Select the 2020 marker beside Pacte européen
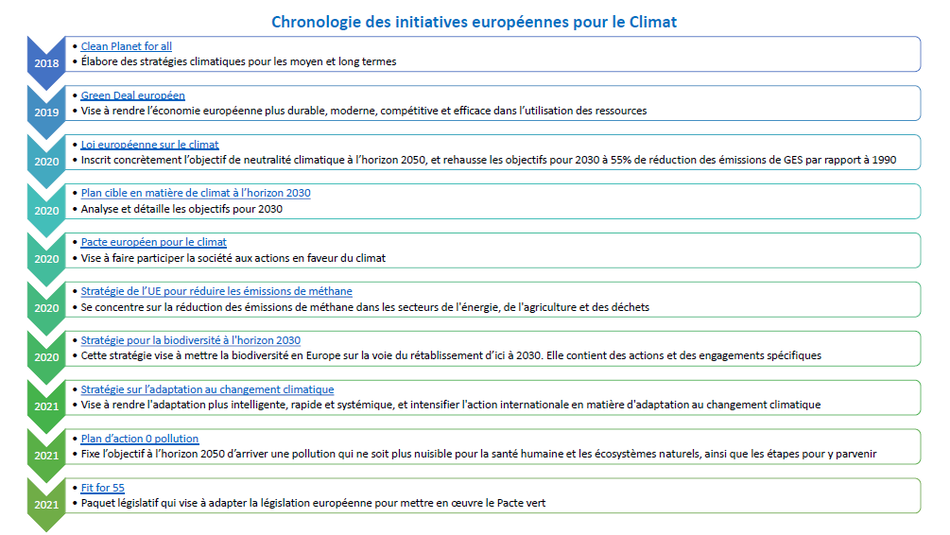The image size is (950, 535). tap(46, 259)
